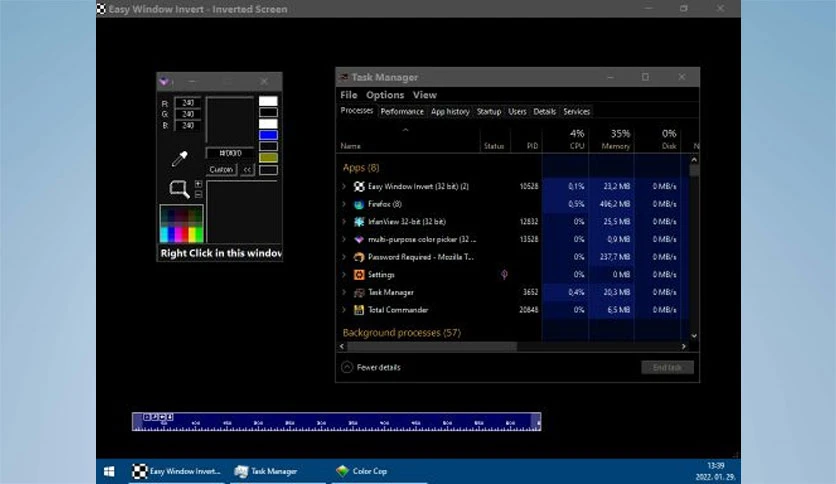
Task: Select the magnifier tool in Color Cop
Action: [179, 189]
